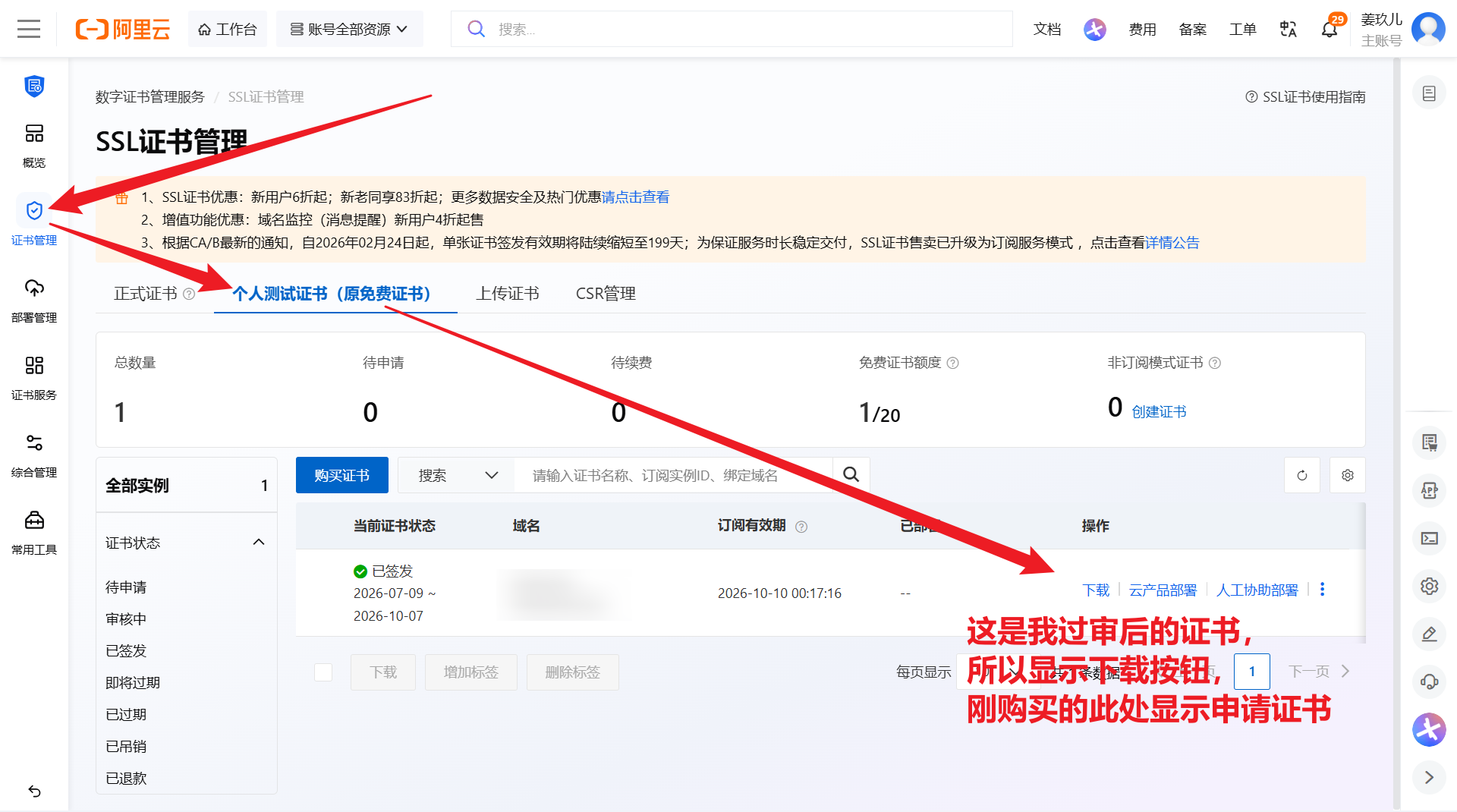Screen dimensions: 1457x812
Task: Switch language with the translate icon
Action: pos(1288,29)
